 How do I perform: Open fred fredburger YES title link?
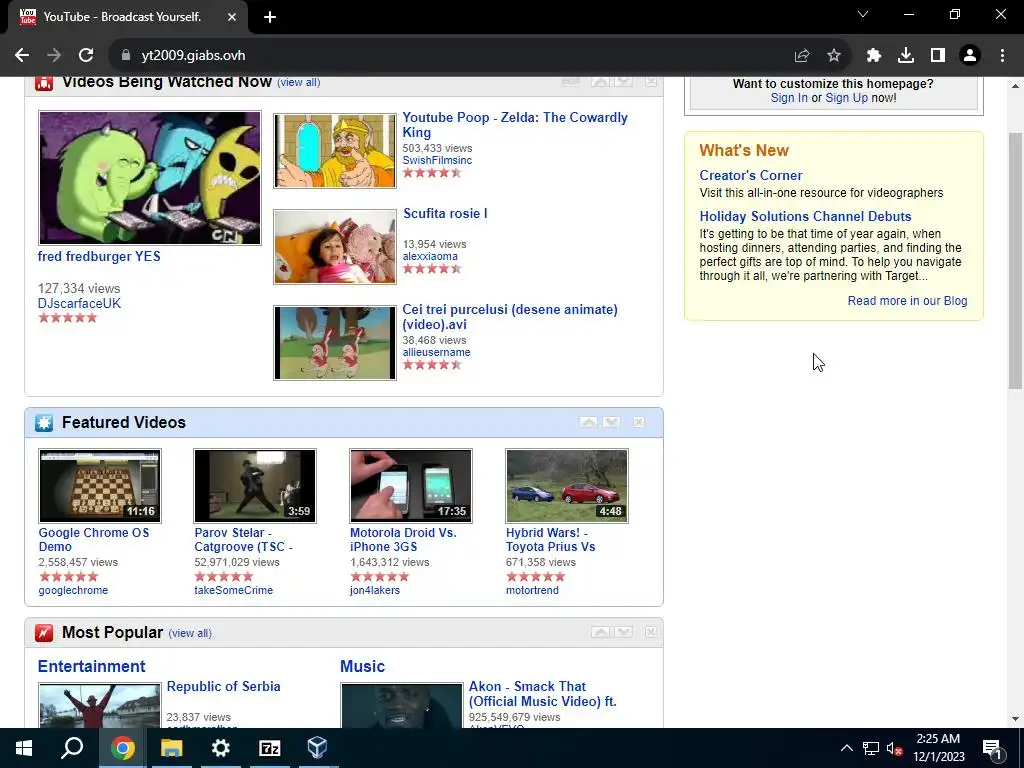pyautogui.click(x=99, y=257)
